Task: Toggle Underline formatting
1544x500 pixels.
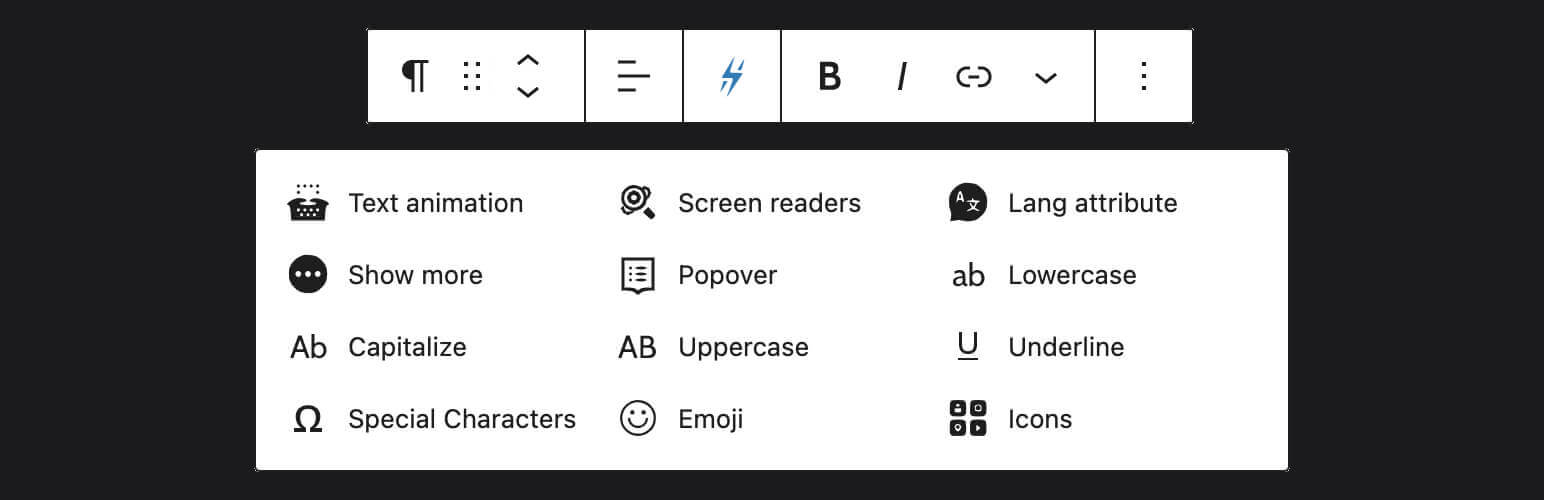Action: pyautogui.click(x=1037, y=347)
